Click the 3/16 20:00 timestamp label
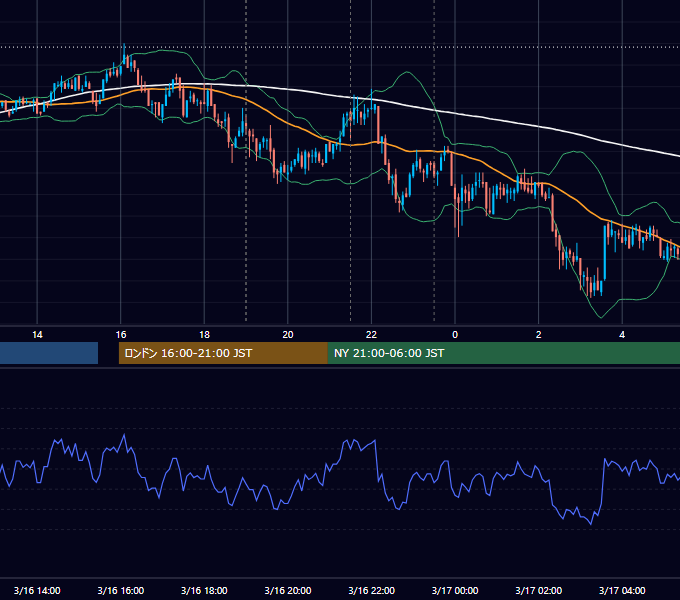680x600 pixels. tap(288, 590)
